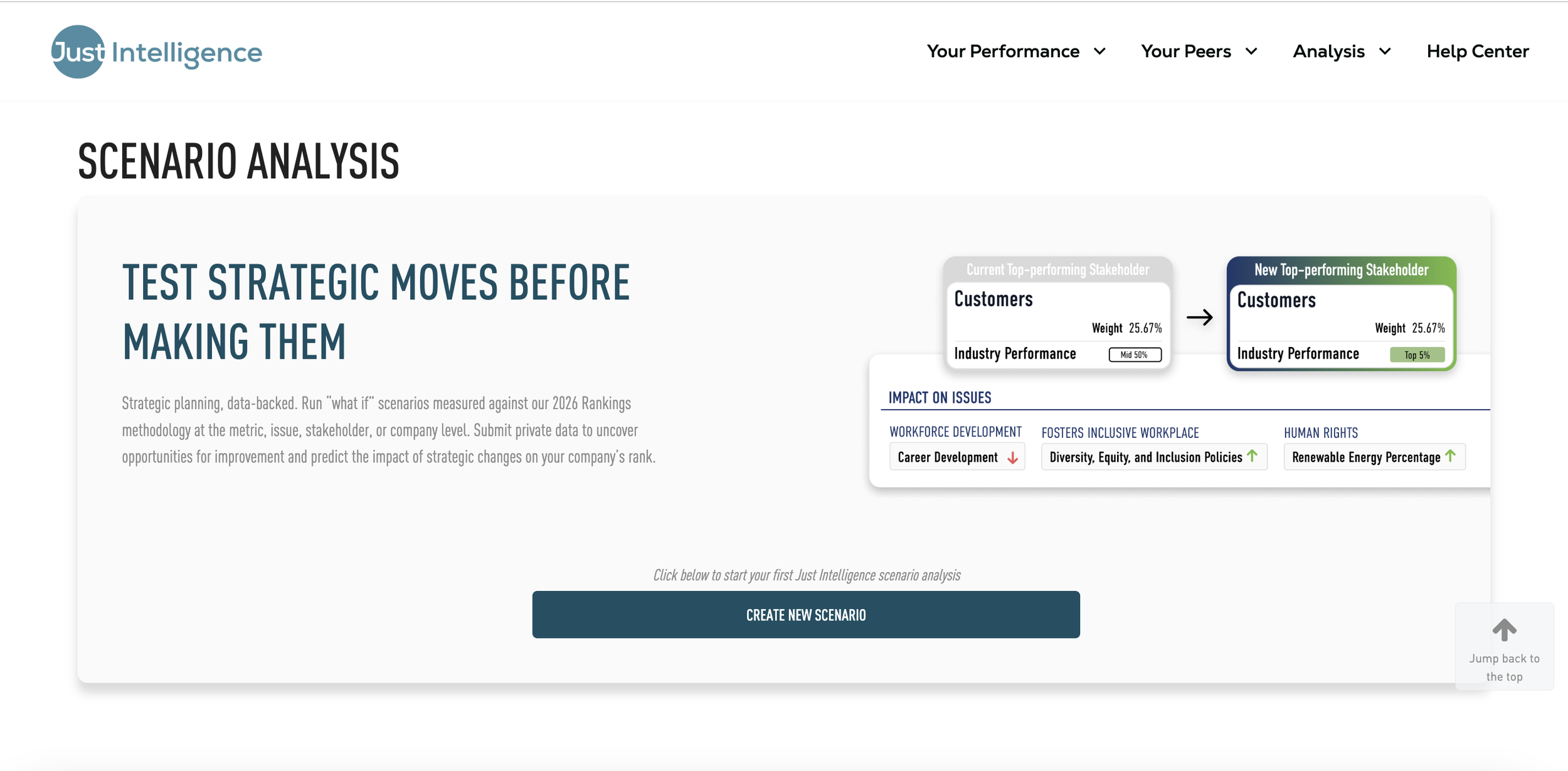
Task: Select Your Performance in navigation
Action: coord(1003,51)
